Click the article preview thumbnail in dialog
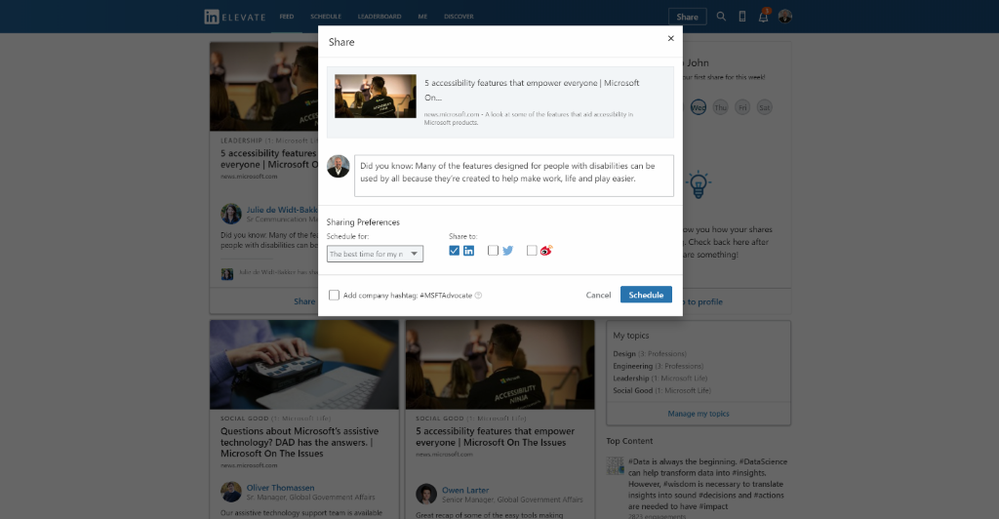 click(x=375, y=96)
